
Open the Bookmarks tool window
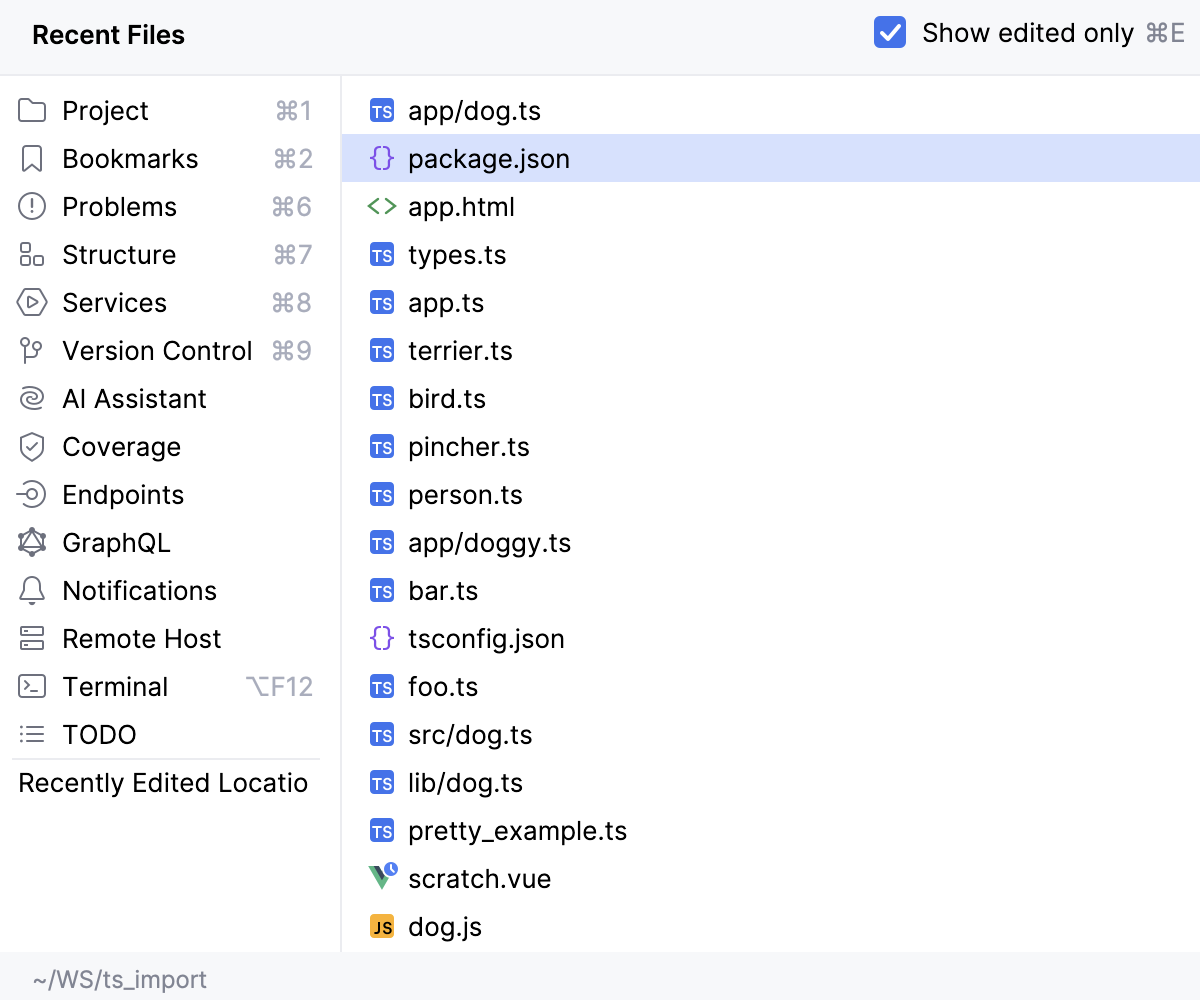point(130,158)
